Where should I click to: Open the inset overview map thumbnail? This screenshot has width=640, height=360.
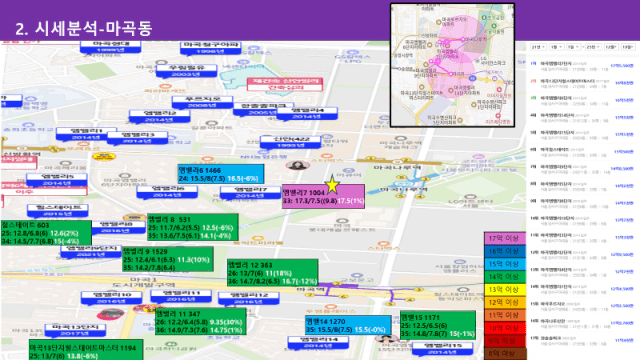pos(452,65)
